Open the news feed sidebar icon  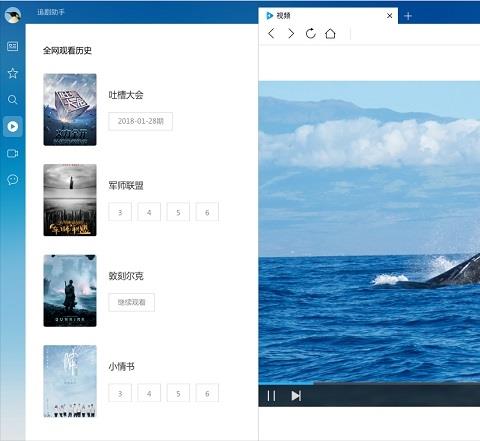tap(13, 46)
